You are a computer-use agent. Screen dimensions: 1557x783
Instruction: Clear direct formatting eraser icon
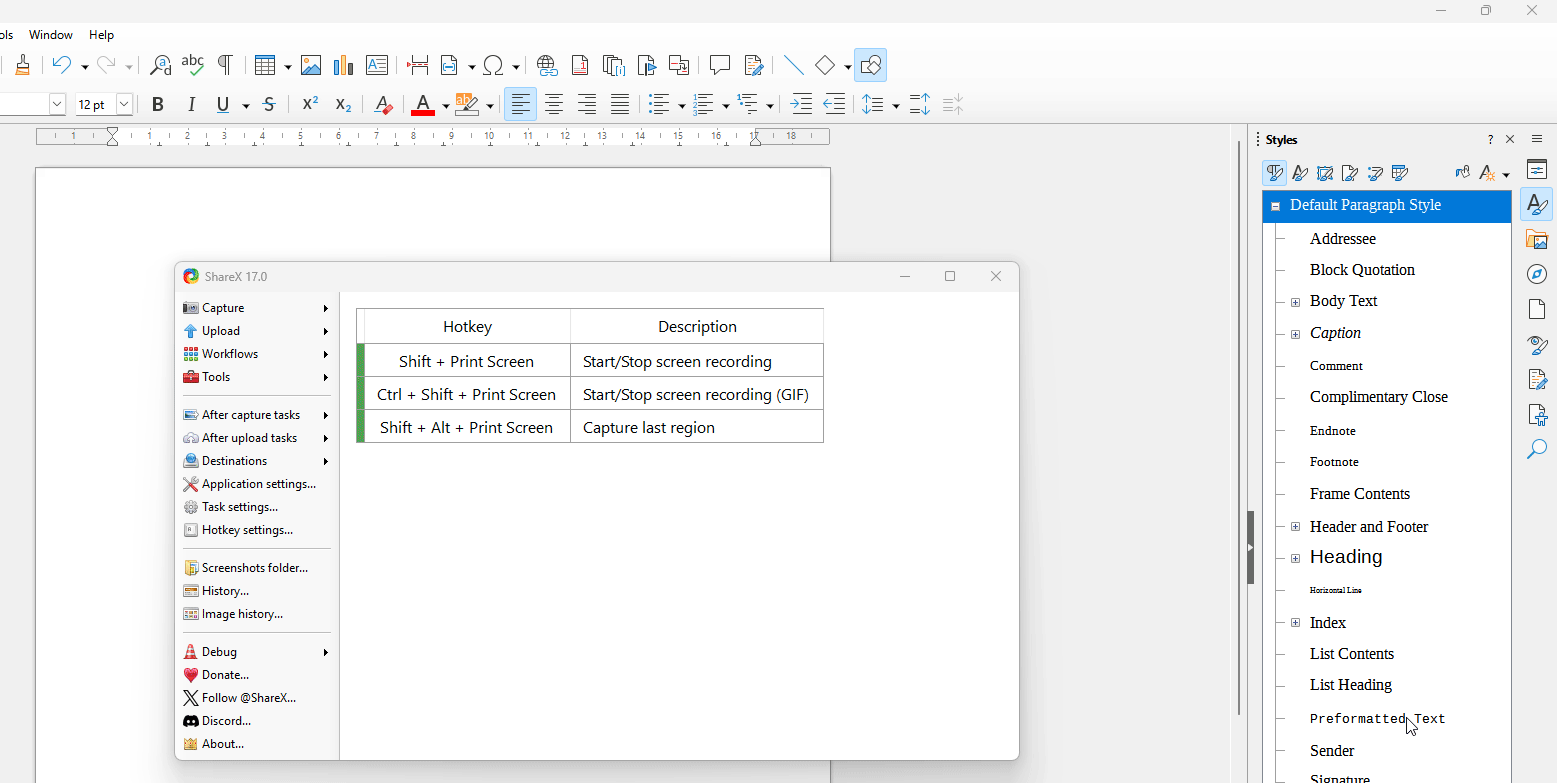[383, 104]
